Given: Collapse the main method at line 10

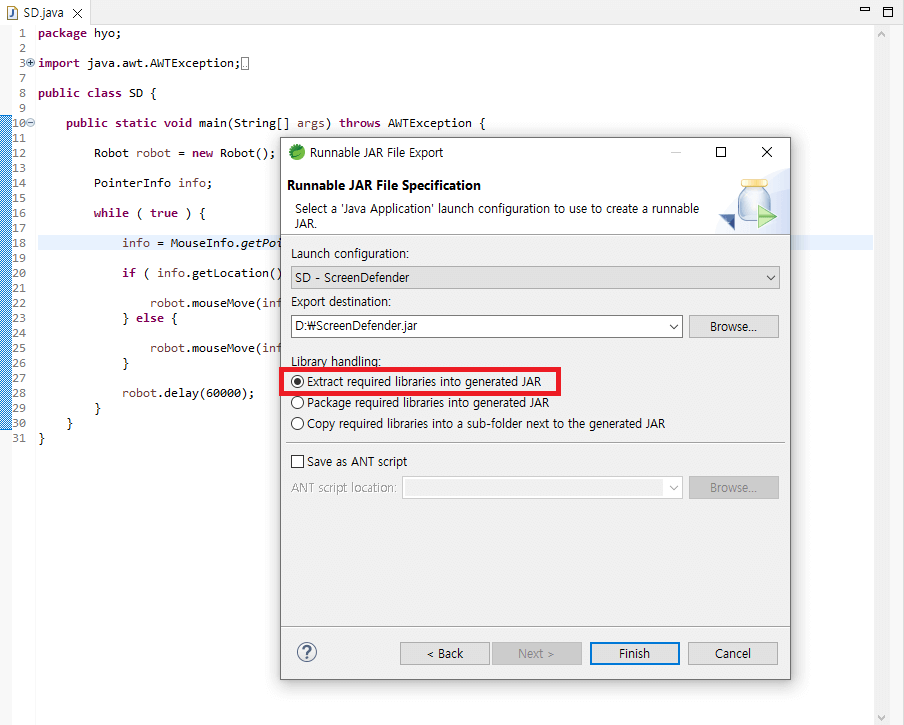Looking at the screenshot, I should (x=31, y=123).
